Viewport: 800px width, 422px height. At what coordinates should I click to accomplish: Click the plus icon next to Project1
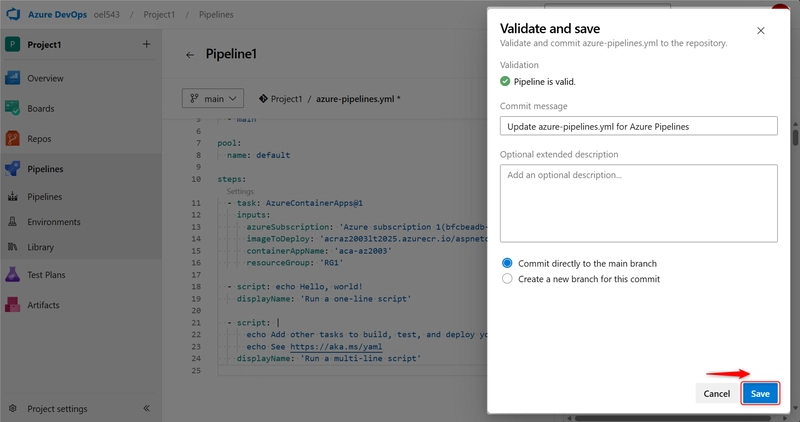click(146, 44)
